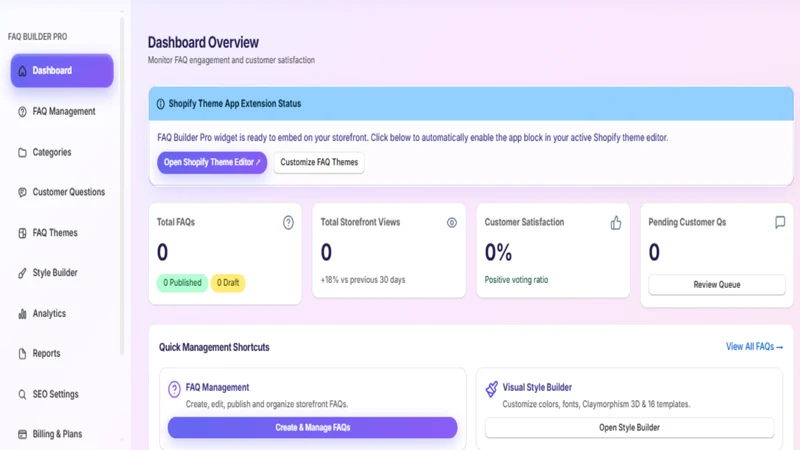Click the Style Builder brush icon
This screenshot has width=800, height=450.
point(22,273)
